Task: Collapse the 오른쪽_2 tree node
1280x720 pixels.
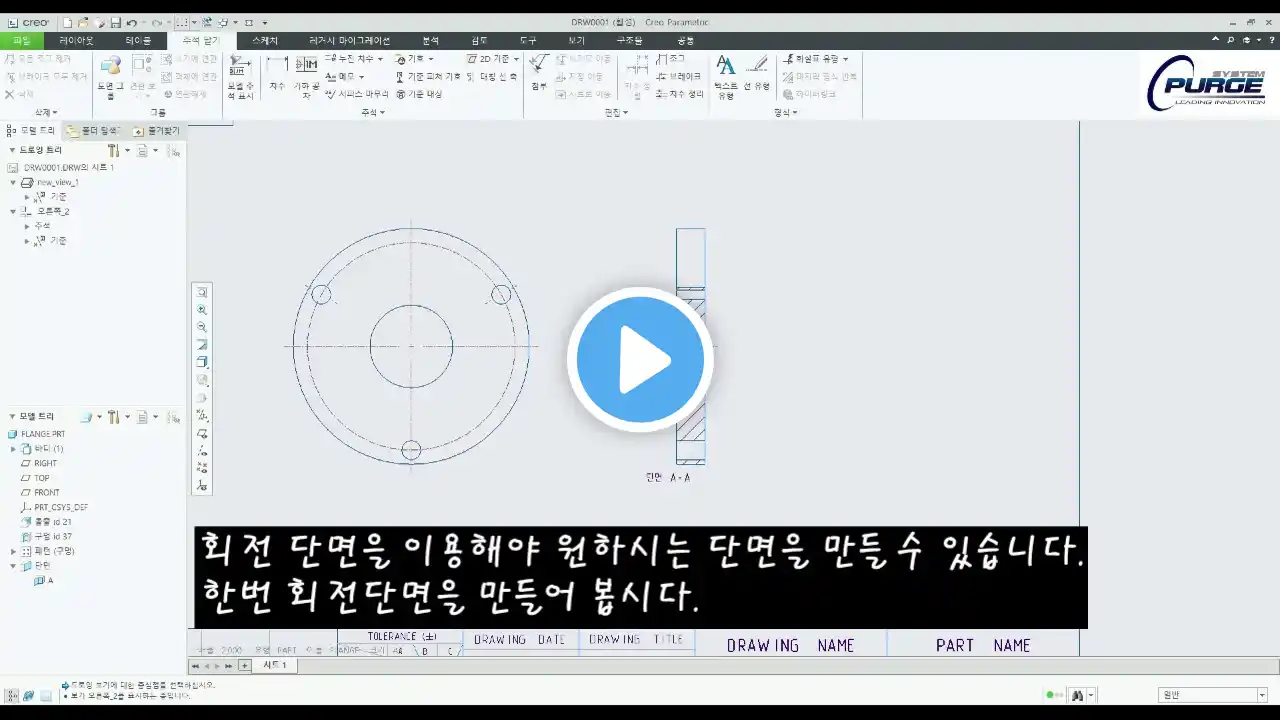Action: pos(13,212)
